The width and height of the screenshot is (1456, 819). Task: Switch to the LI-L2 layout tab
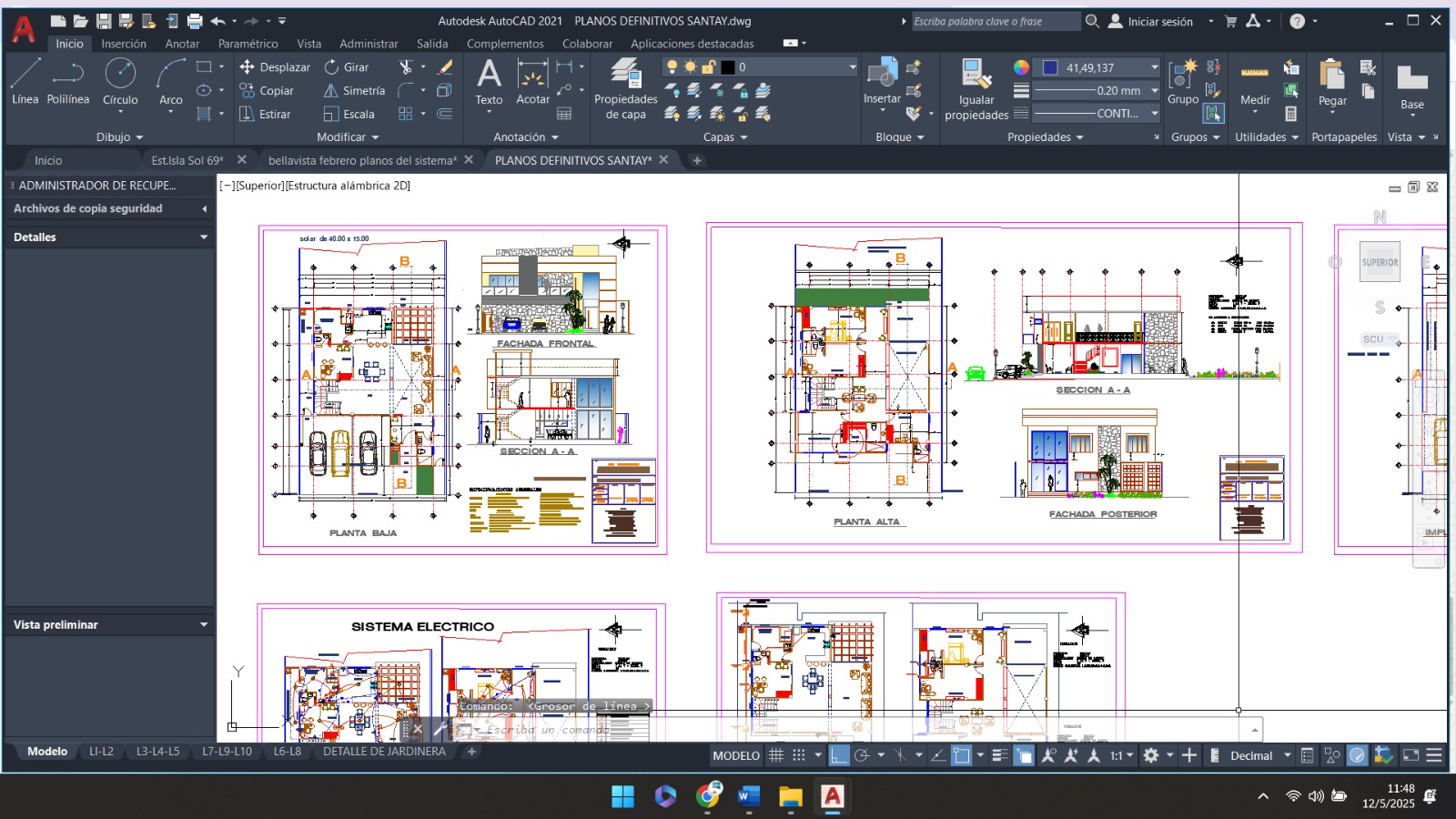click(101, 752)
